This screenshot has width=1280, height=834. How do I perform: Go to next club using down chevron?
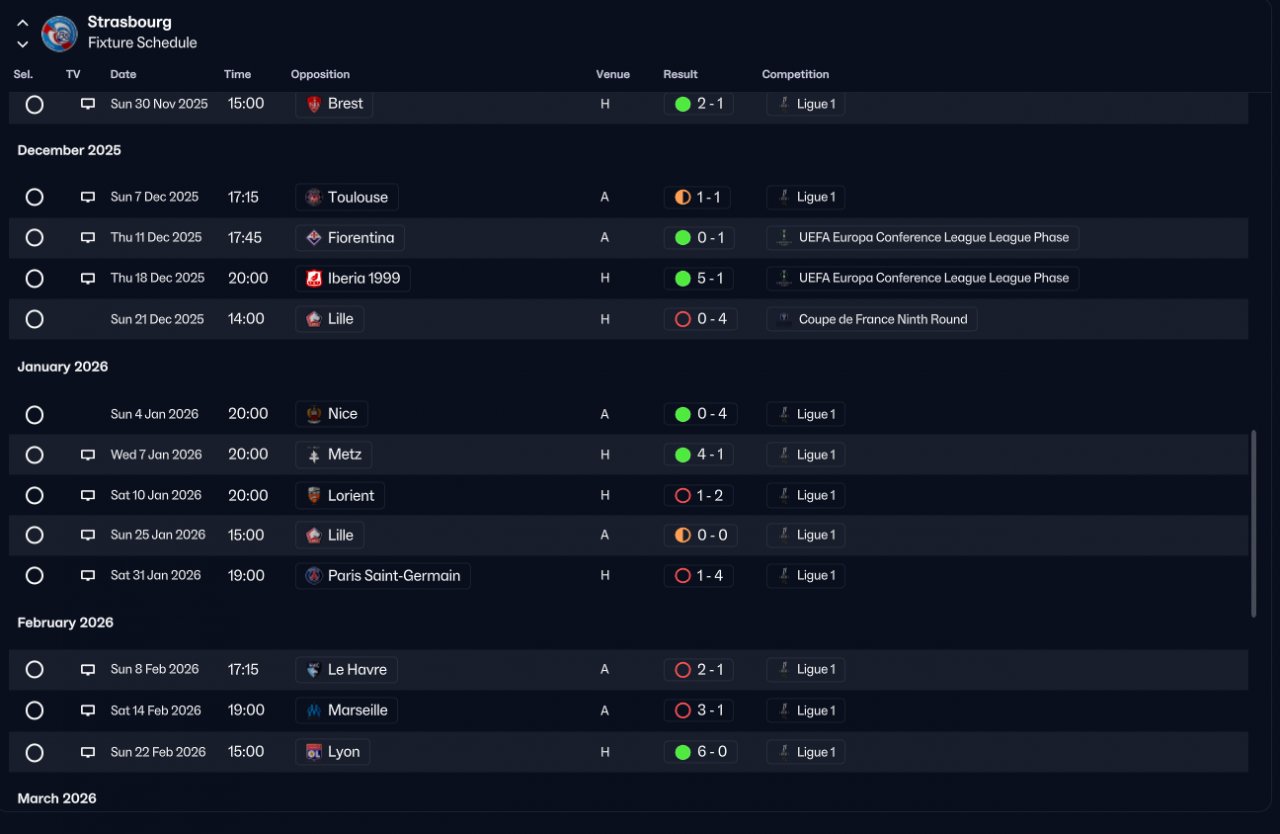pyautogui.click(x=22, y=44)
